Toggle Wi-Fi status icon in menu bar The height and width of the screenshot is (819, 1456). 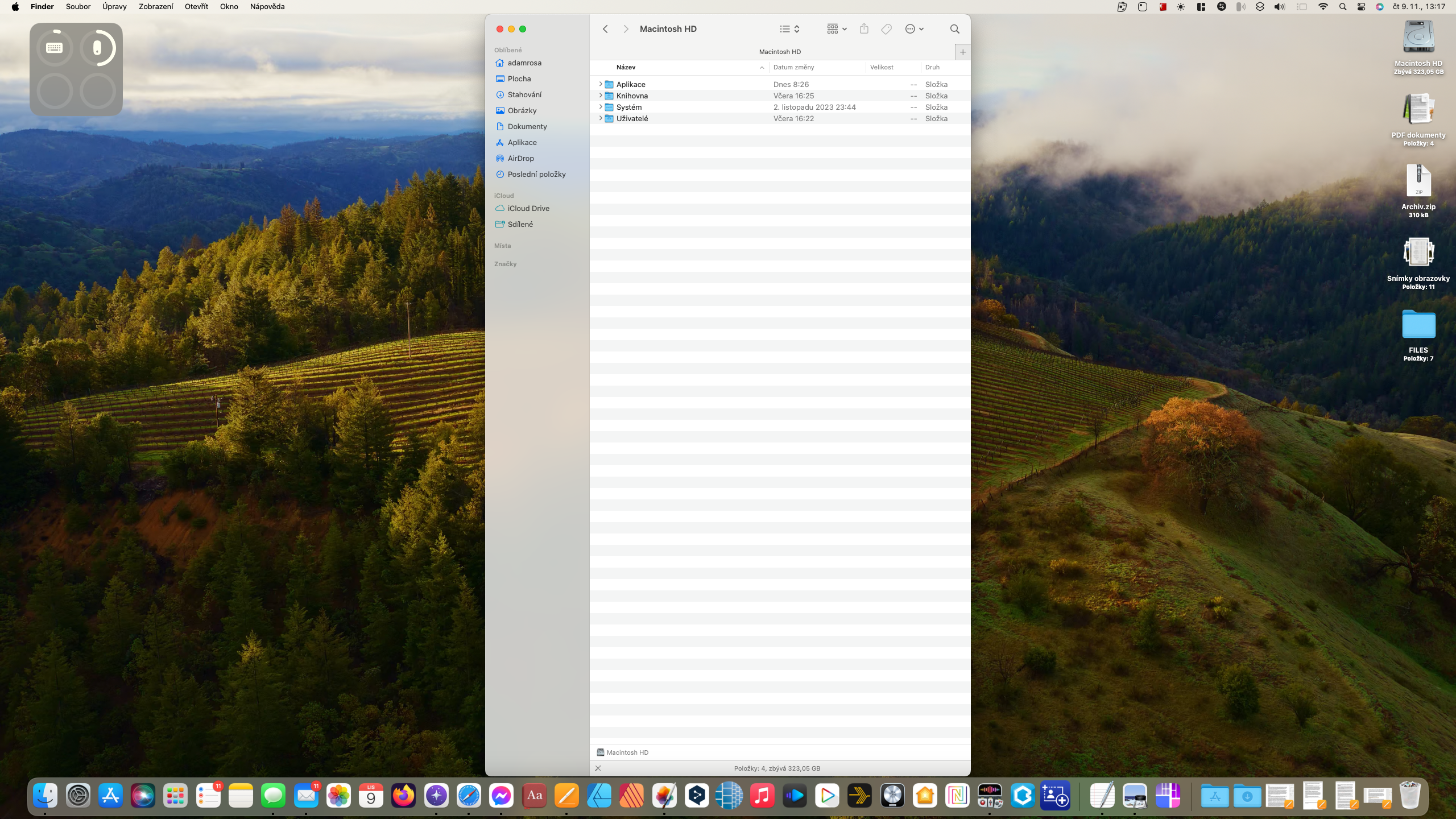(x=1323, y=7)
